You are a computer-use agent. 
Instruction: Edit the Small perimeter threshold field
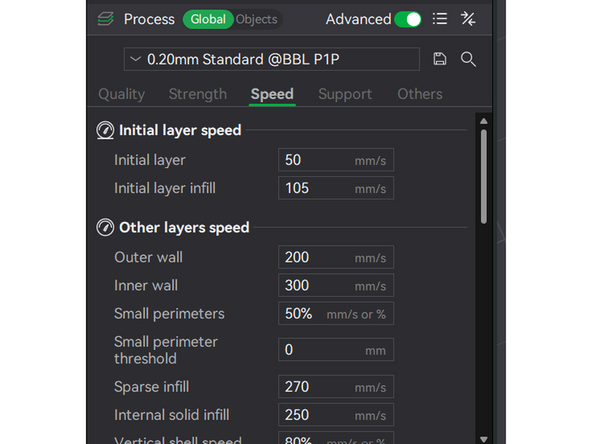coord(336,350)
